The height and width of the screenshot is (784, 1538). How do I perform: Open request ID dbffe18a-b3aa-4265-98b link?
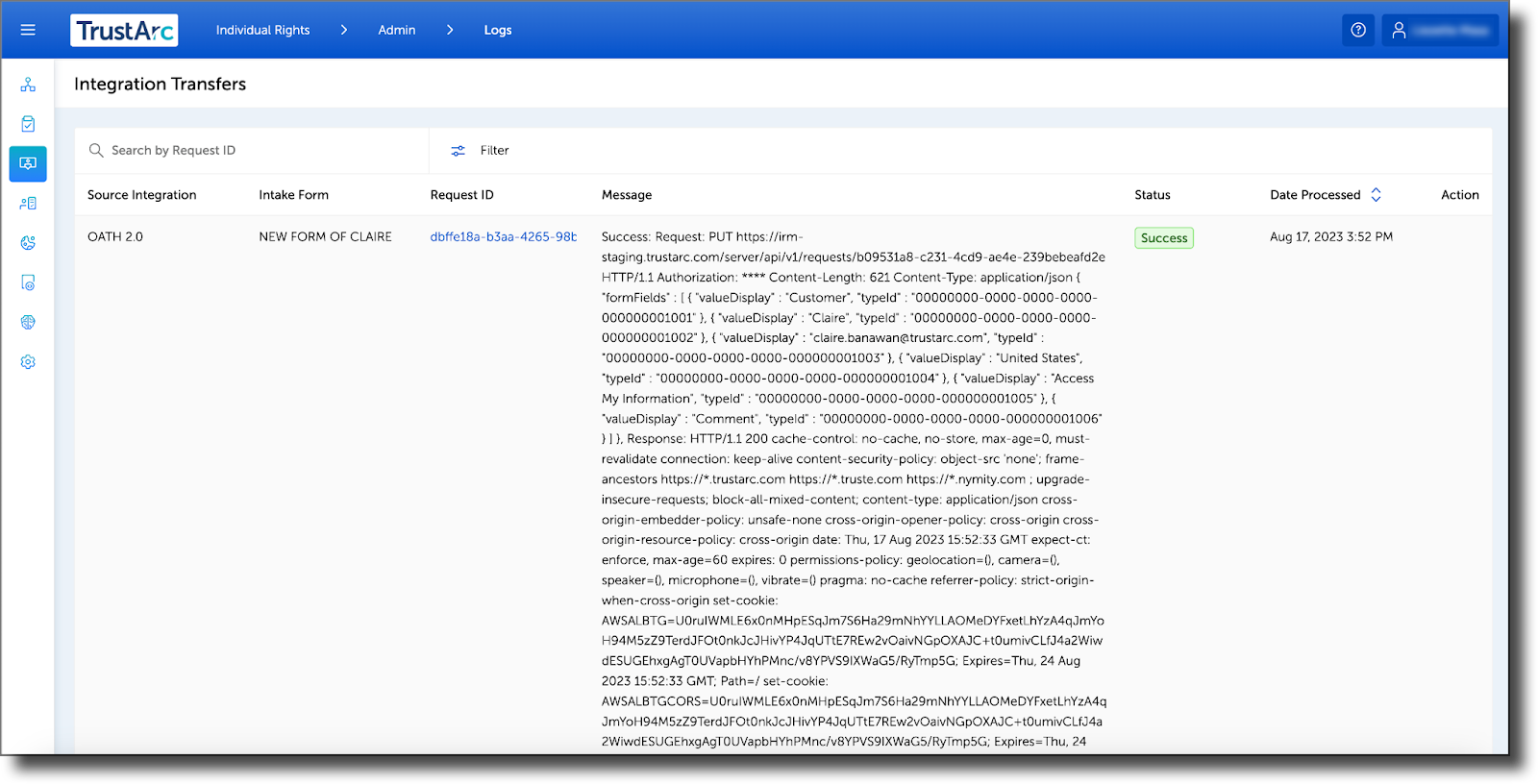click(x=504, y=237)
